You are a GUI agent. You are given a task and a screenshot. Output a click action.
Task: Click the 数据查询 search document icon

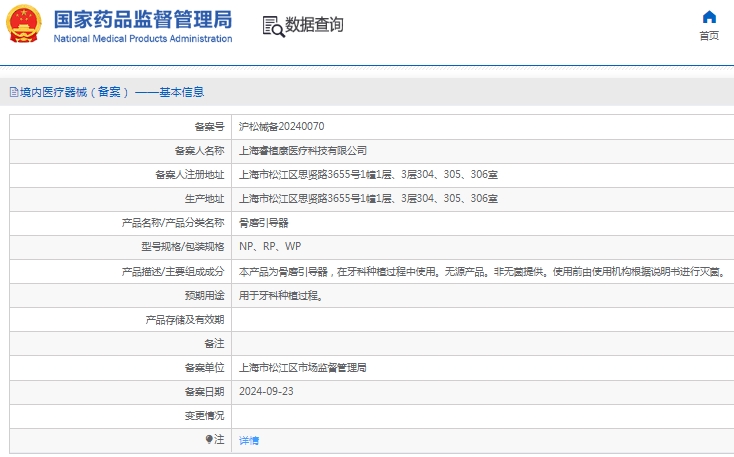(273, 26)
